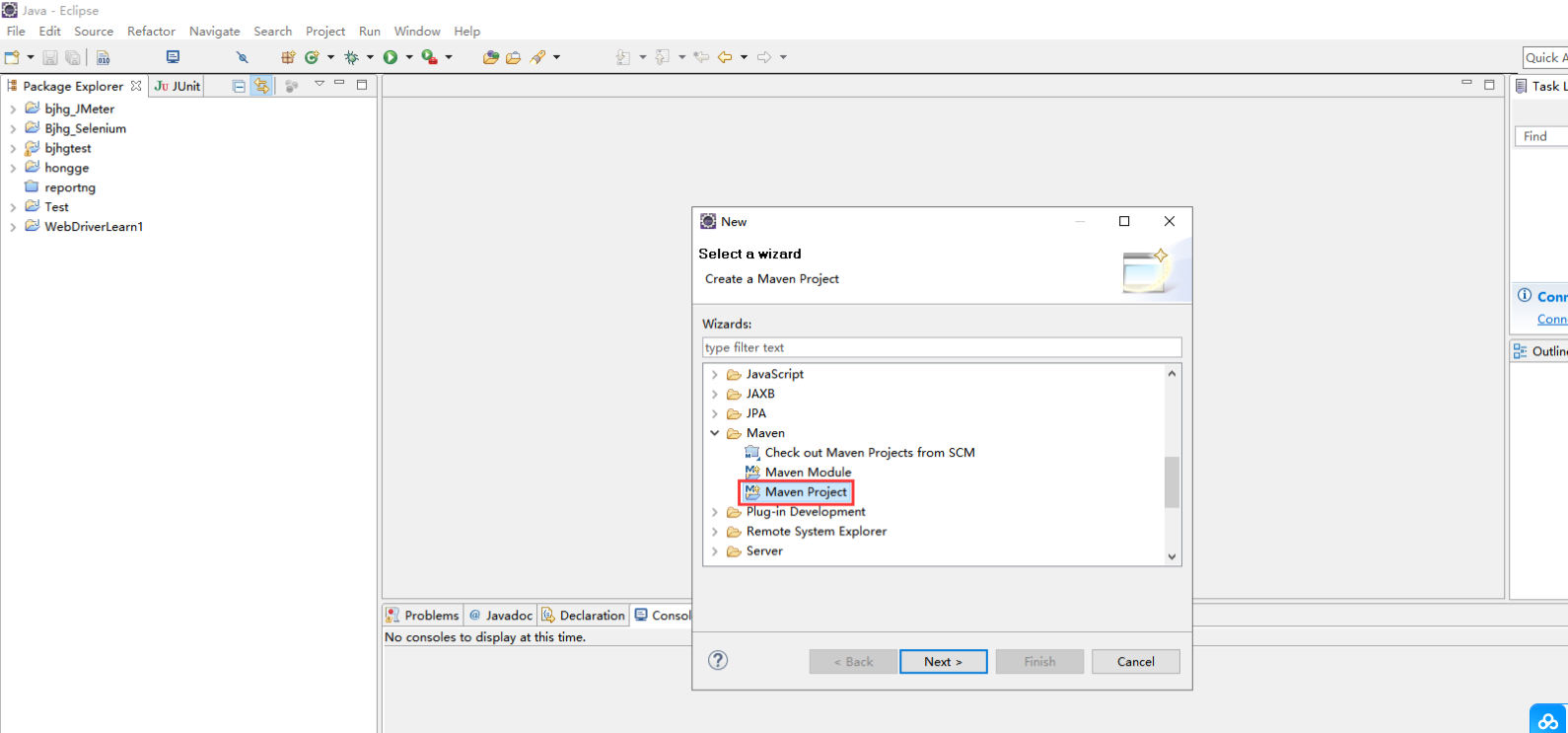Screen dimensions: 1568x733
Task: Expand the hongge project
Action: tap(13, 169)
